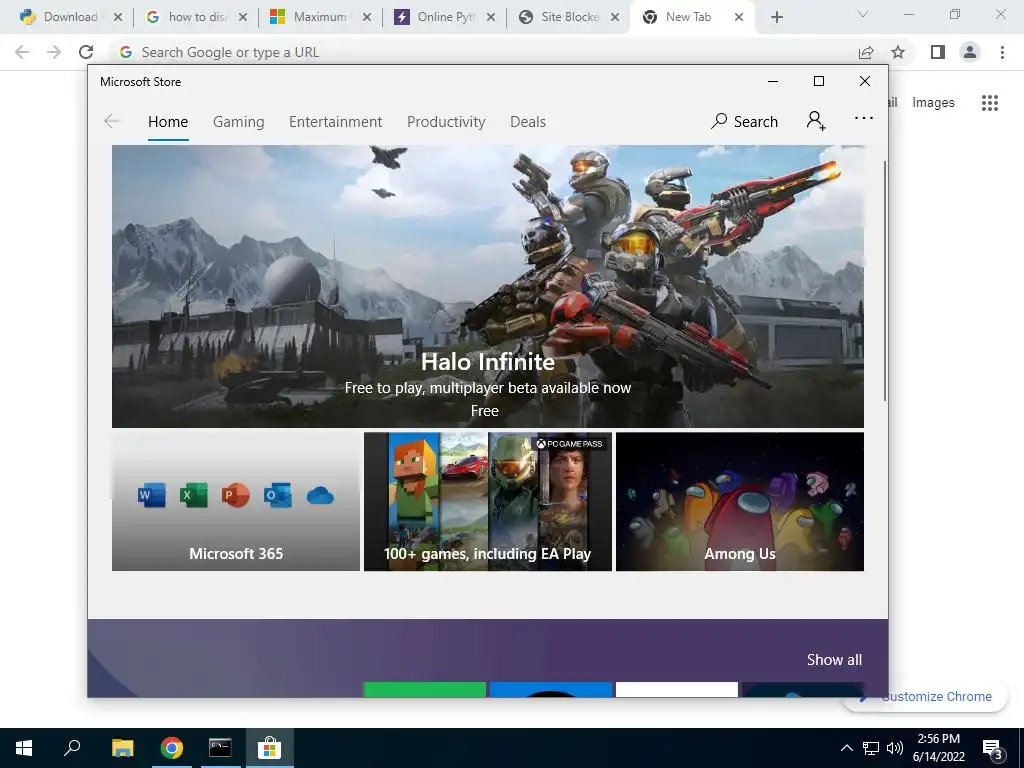Open the Chrome profile avatar
The width and height of the screenshot is (1024, 768).
tap(970, 52)
